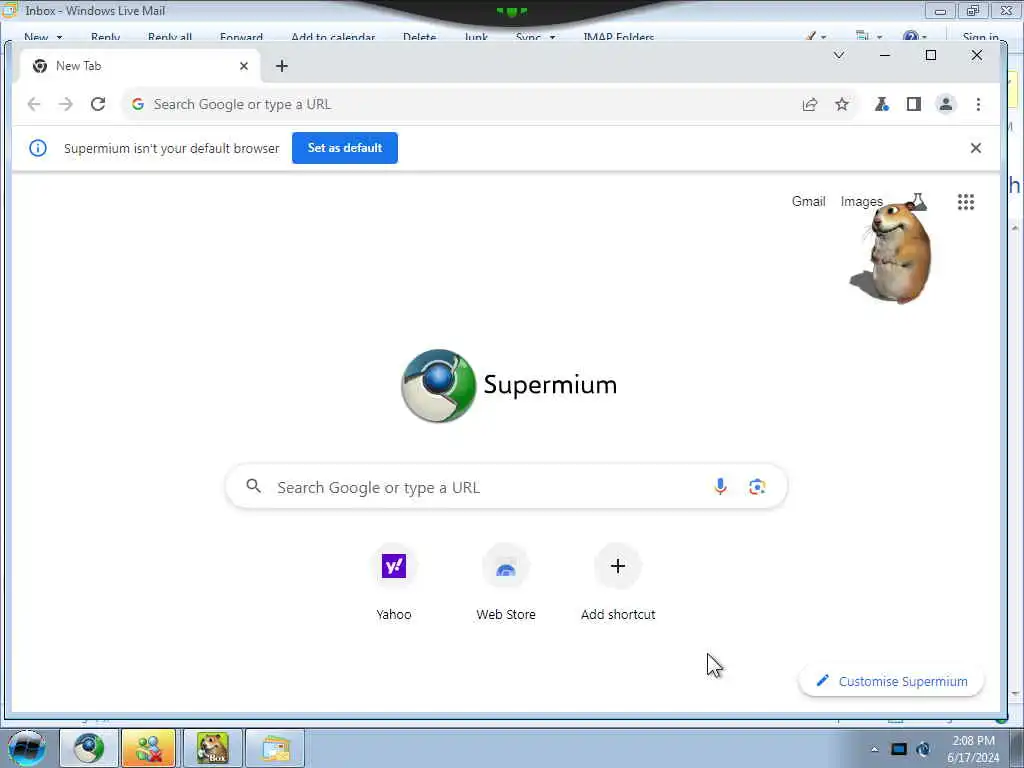Dismiss the default browser infobar
The image size is (1024, 768).
[976, 148]
